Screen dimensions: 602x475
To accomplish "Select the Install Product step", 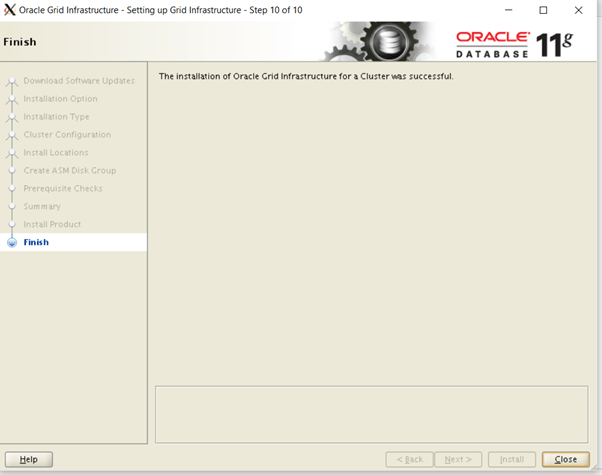I will 52,224.
